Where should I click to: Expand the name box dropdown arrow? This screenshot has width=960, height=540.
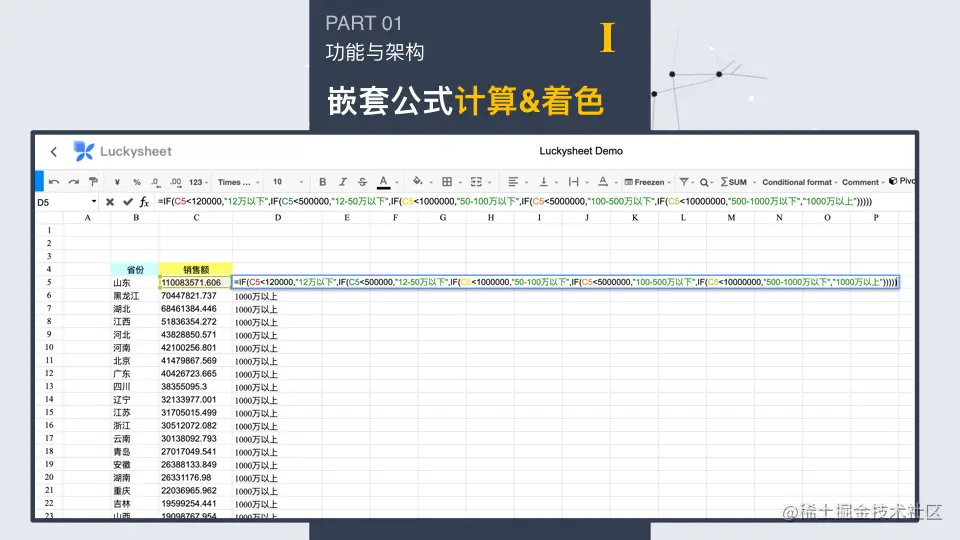pyautogui.click(x=94, y=201)
